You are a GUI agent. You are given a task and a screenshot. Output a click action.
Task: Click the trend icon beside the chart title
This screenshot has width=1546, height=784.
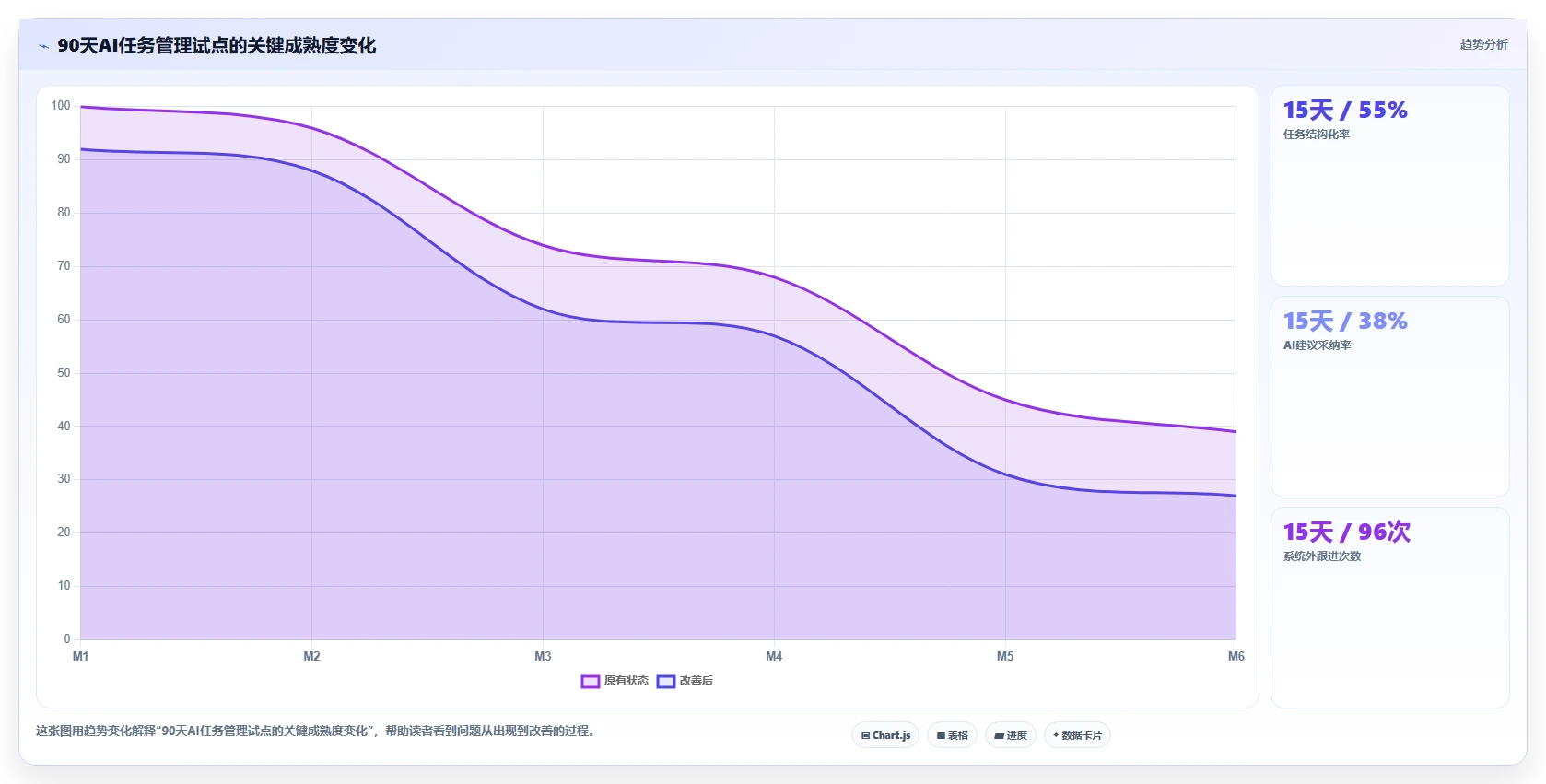pyautogui.click(x=43, y=46)
